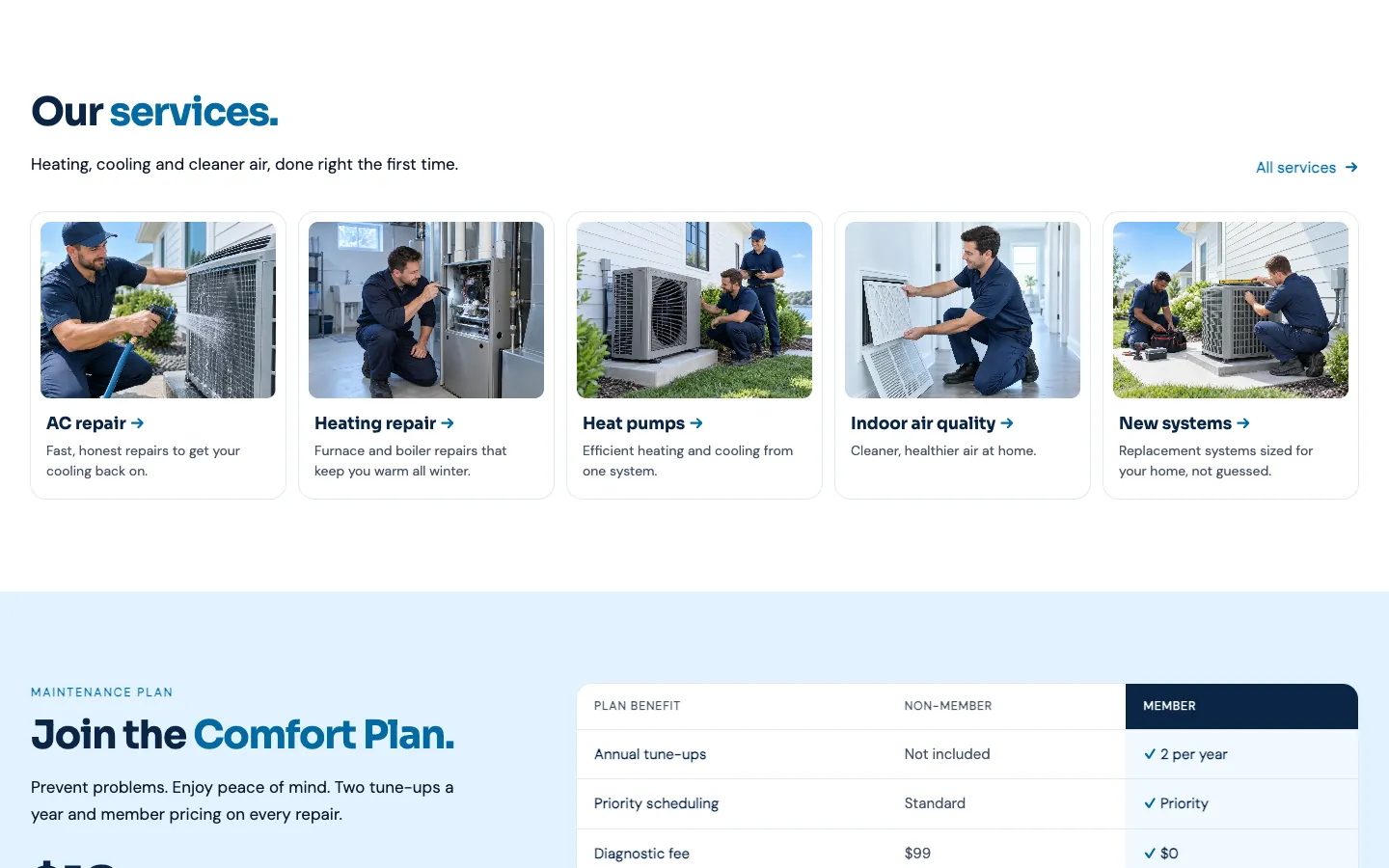The height and width of the screenshot is (868, 1389).
Task: Open the AC repair service link
Action: click(x=95, y=423)
